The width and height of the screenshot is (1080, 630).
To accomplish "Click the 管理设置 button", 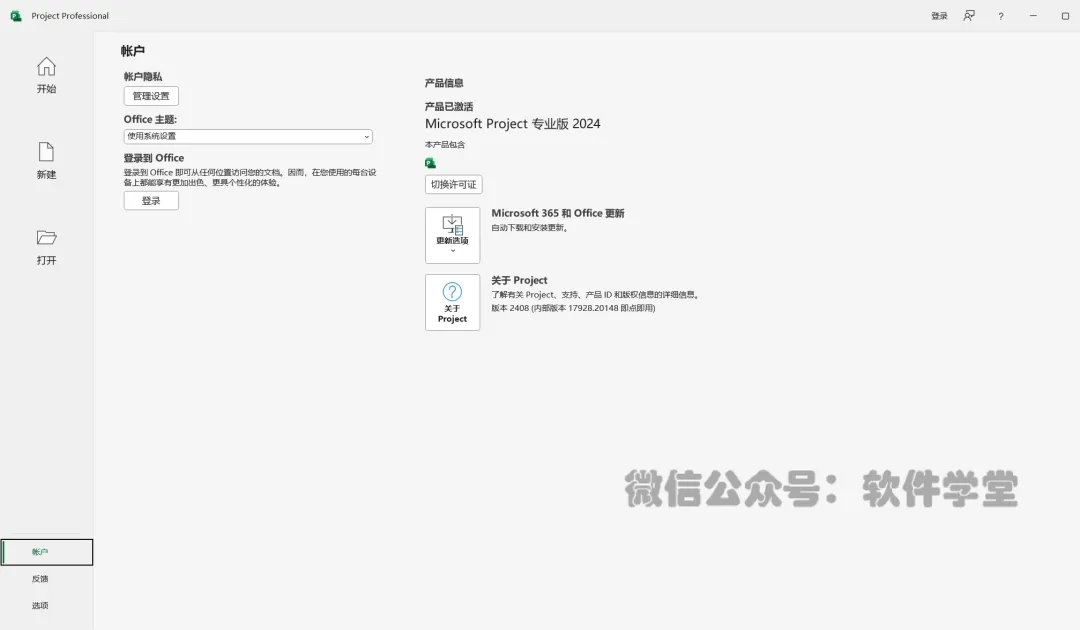I will click(151, 96).
